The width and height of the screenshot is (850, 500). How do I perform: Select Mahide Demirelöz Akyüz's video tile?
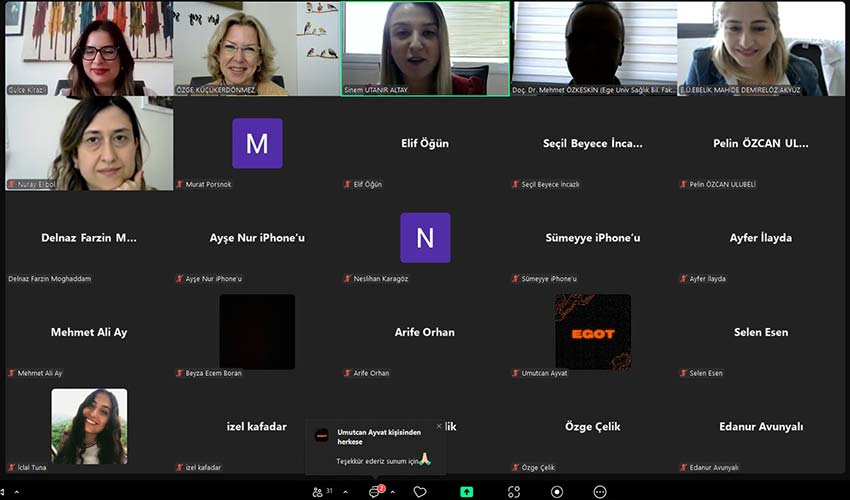[761, 49]
